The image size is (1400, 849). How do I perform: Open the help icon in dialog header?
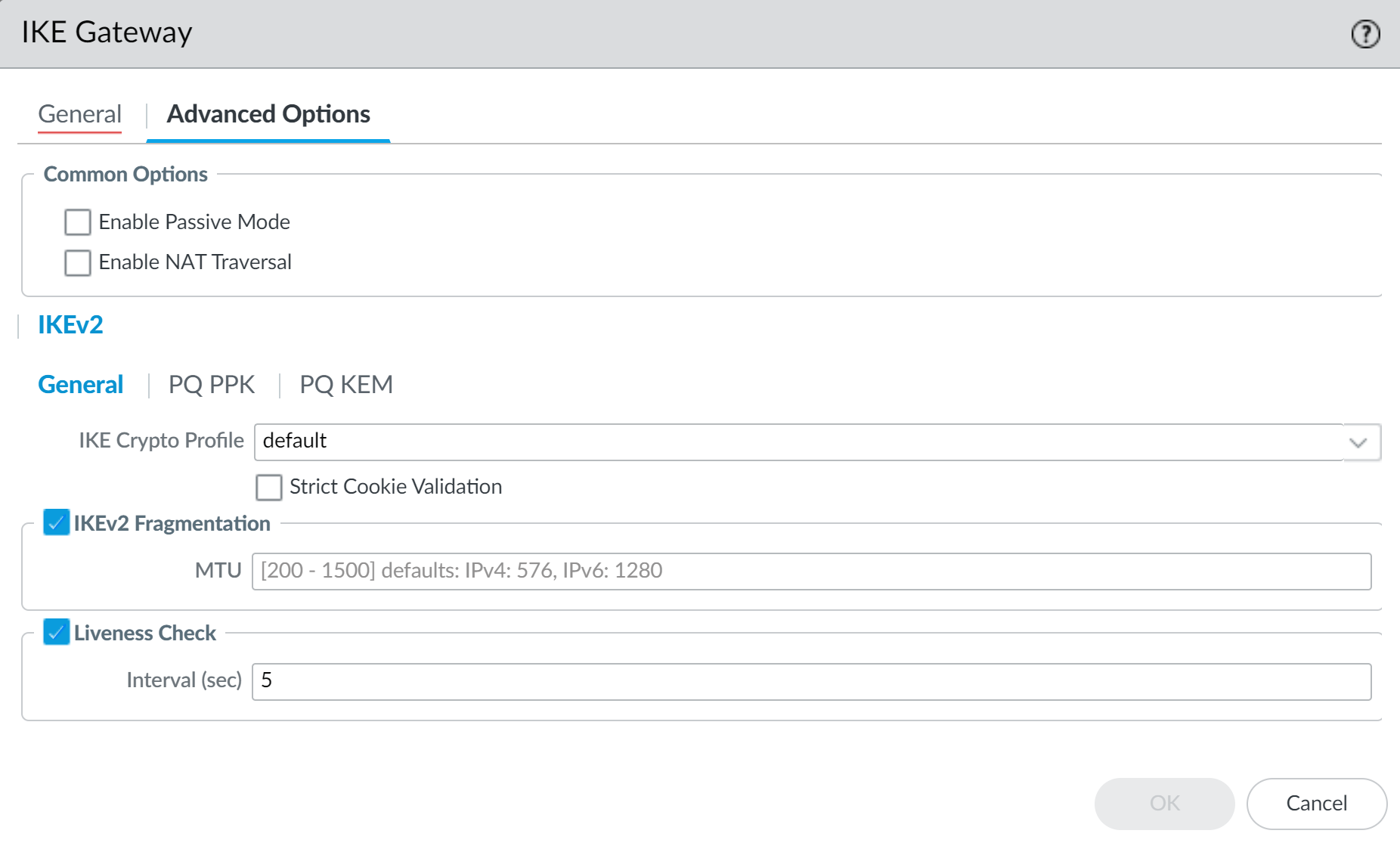tap(1365, 34)
